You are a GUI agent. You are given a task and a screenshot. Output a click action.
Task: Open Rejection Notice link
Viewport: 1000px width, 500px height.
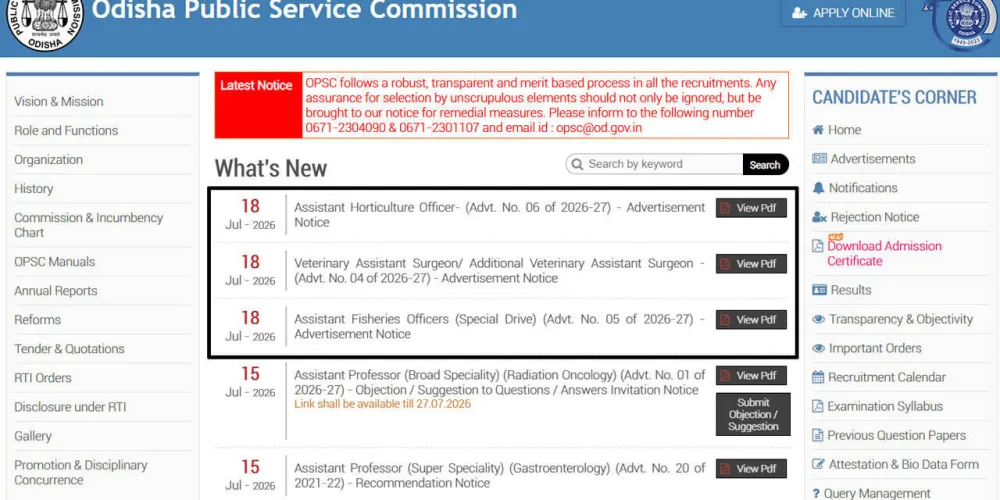875,217
